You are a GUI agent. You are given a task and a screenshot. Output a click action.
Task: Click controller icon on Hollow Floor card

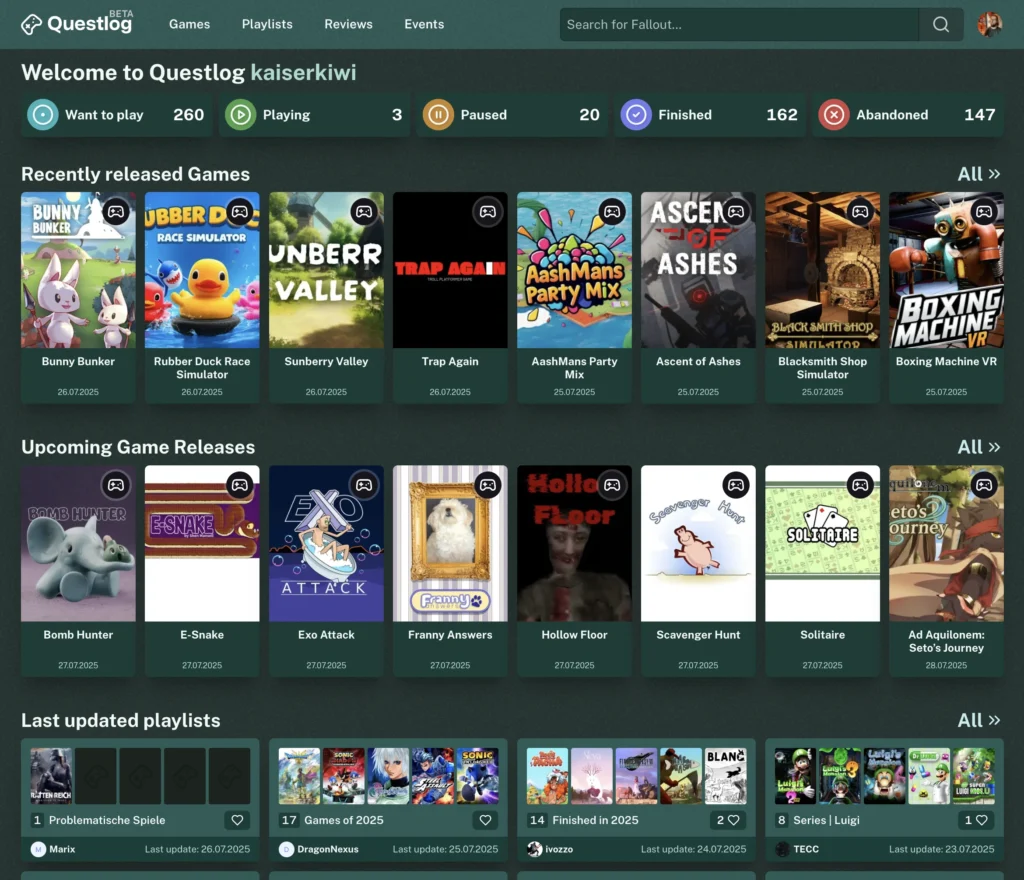click(x=612, y=485)
